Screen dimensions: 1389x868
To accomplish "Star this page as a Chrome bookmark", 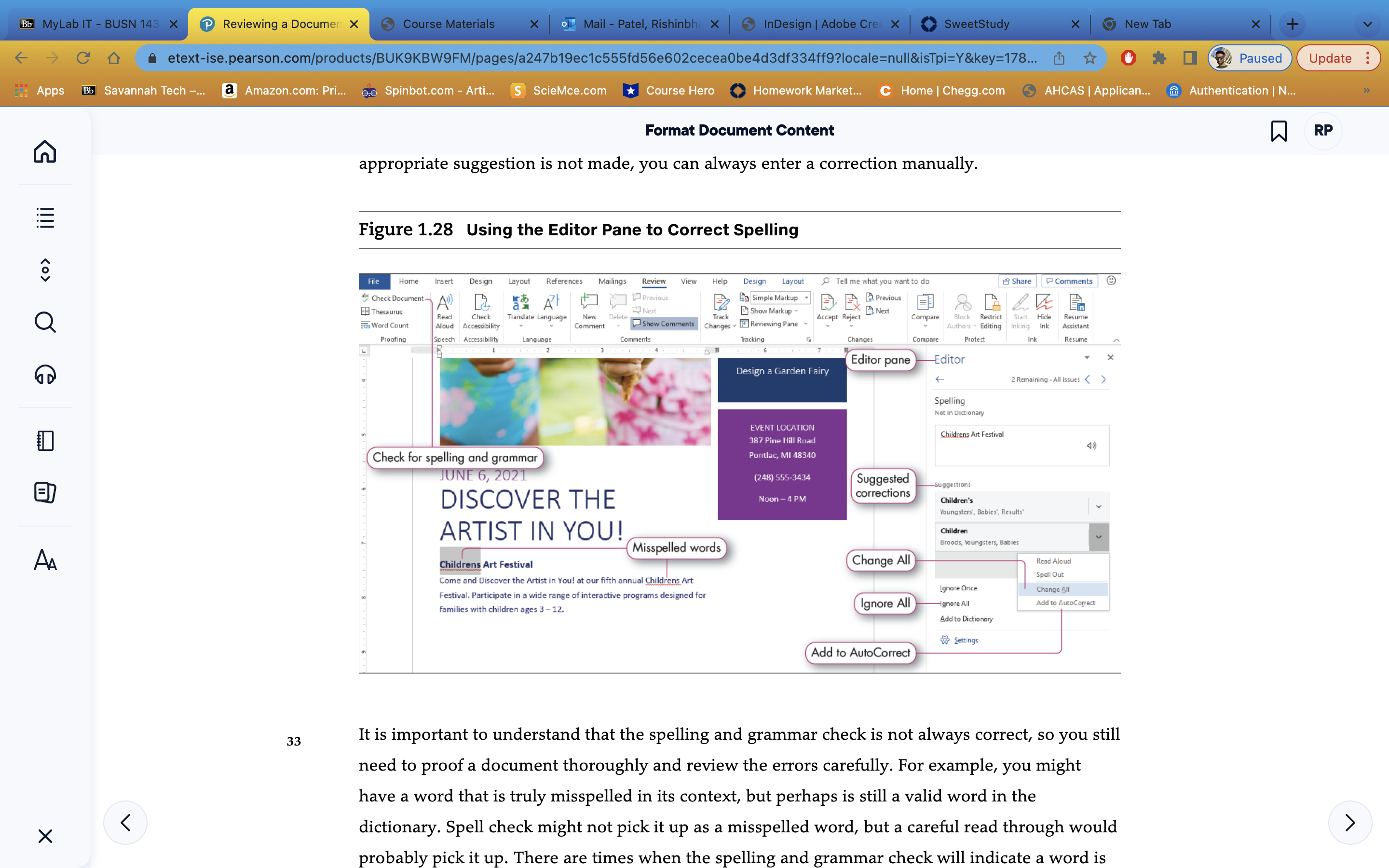I will click(1089, 58).
